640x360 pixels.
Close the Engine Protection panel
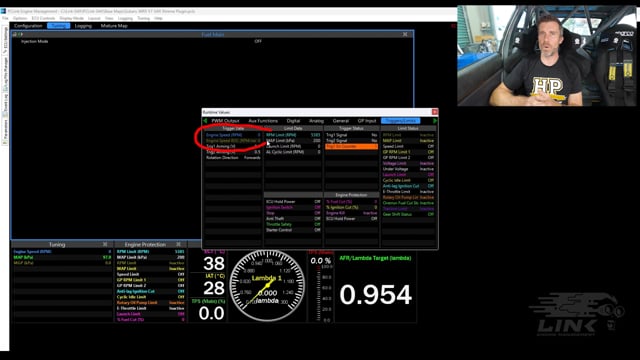click(x=178, y=244)
